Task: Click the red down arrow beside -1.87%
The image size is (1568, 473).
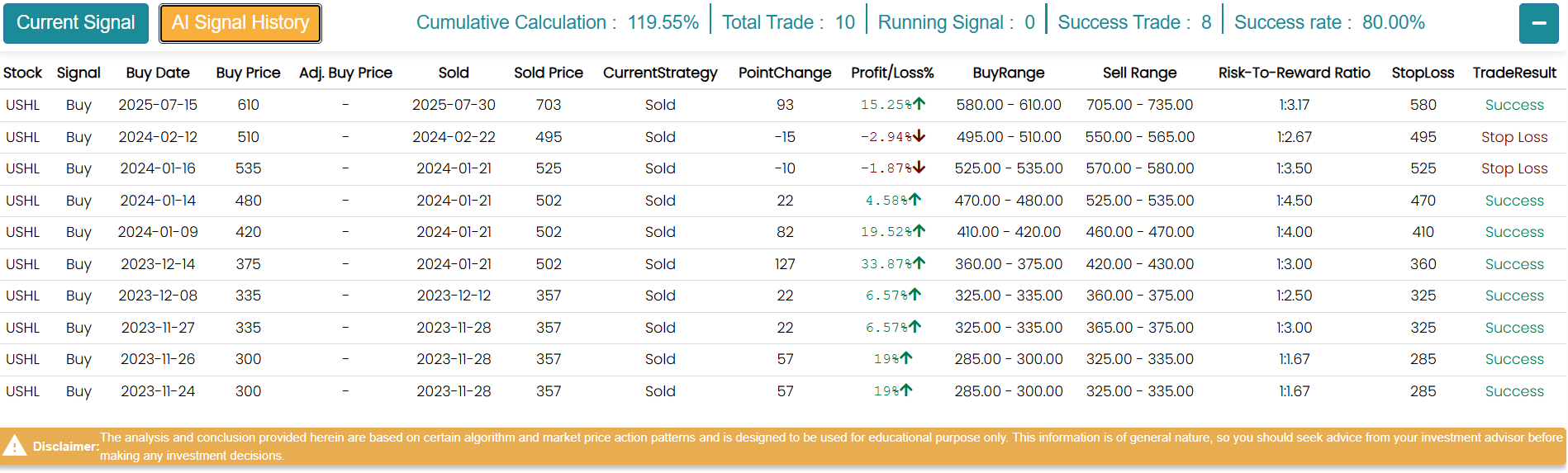Action: coord(919,168)
